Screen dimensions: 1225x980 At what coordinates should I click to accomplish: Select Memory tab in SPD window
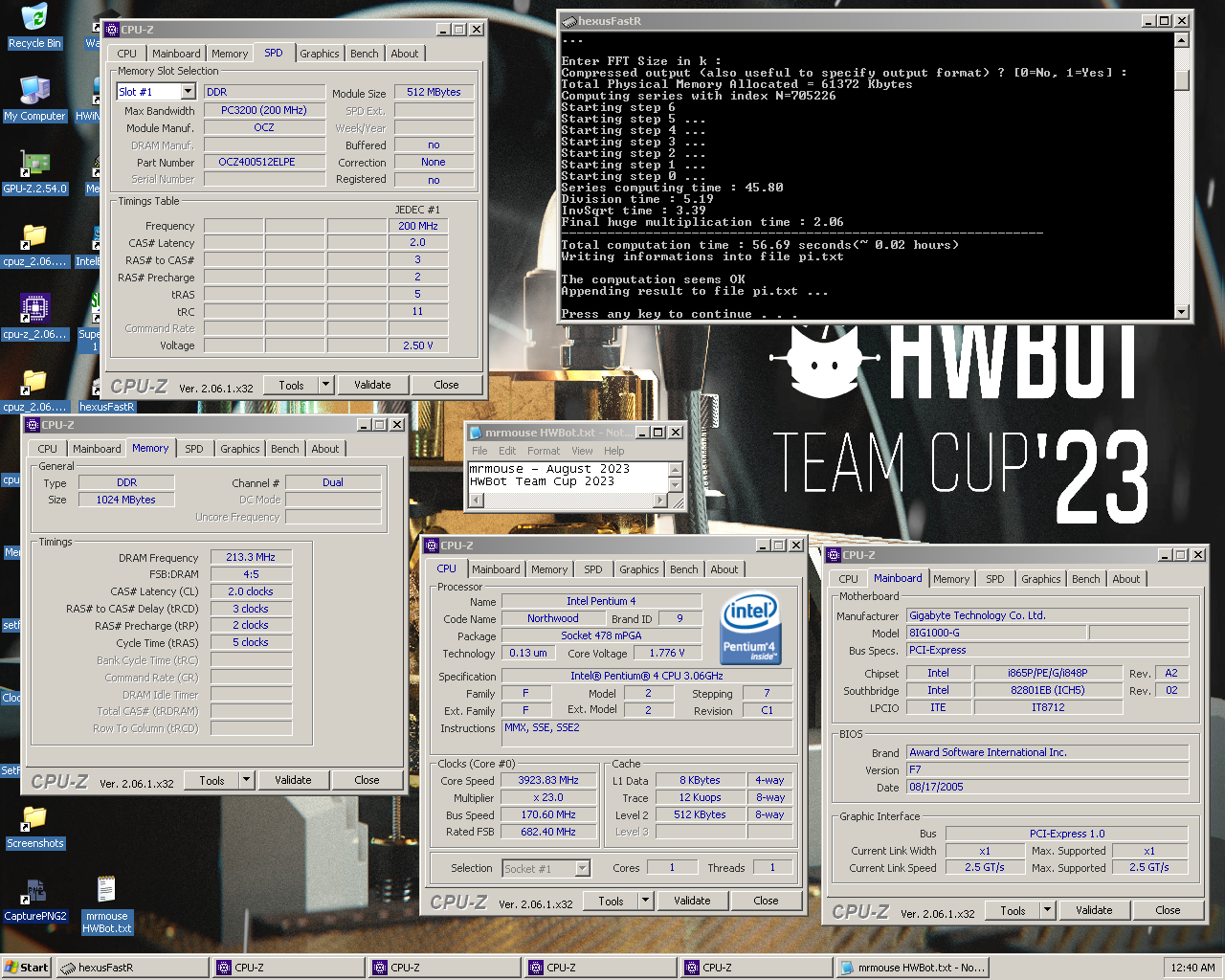pos(230,54)
